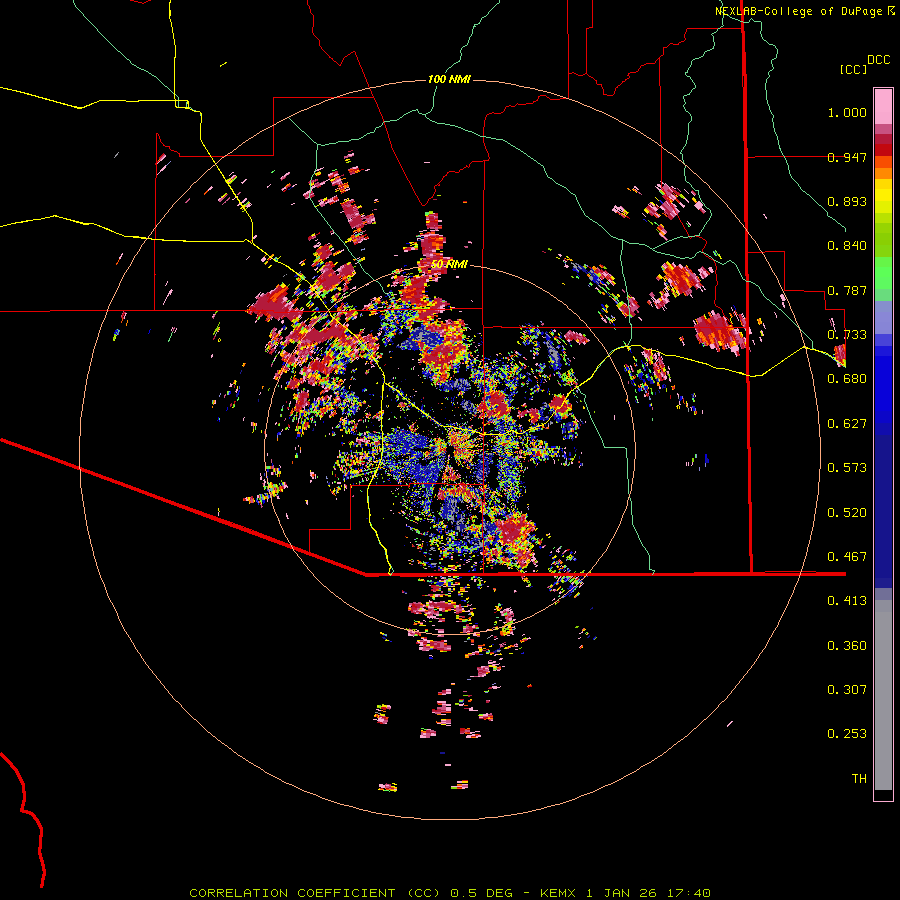Click the 0.253 value on the color scale
The height and width of the screenshot is (900, 900).
coord(847,734)
